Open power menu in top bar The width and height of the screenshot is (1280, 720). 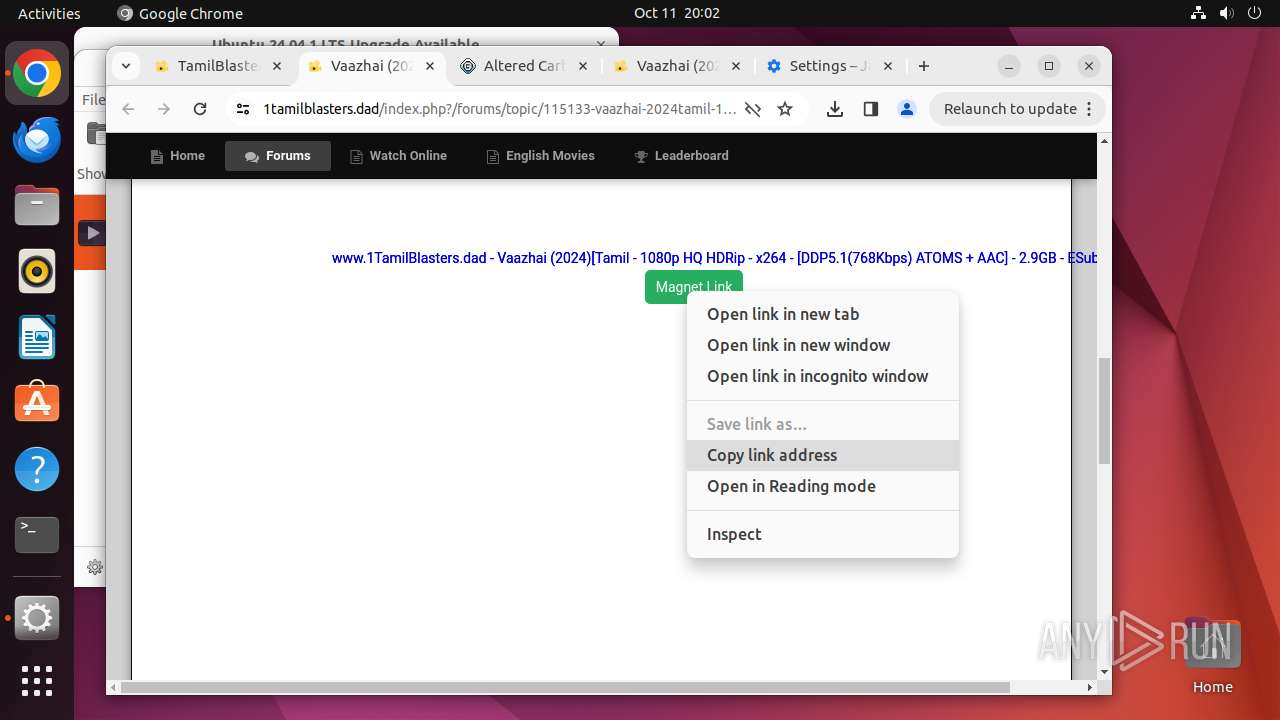tap(1255, 13)
